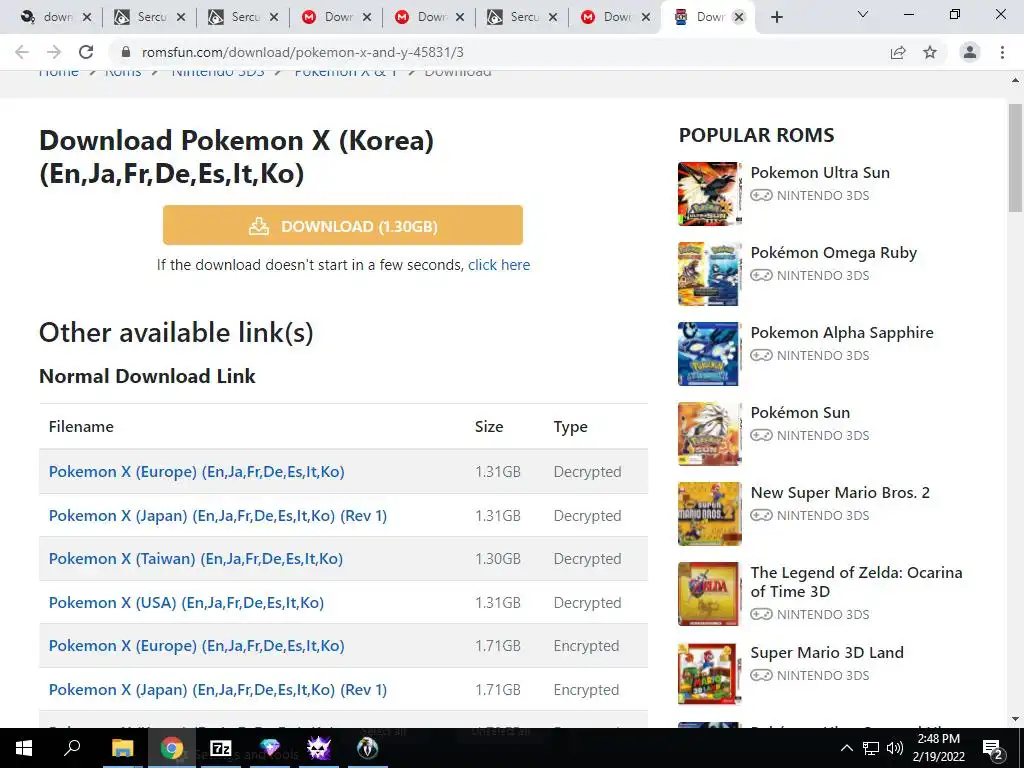This screenshot has width=1024, height=768.
Task: Open the notification center with 2 alerts
Action: tap(993, 748)
